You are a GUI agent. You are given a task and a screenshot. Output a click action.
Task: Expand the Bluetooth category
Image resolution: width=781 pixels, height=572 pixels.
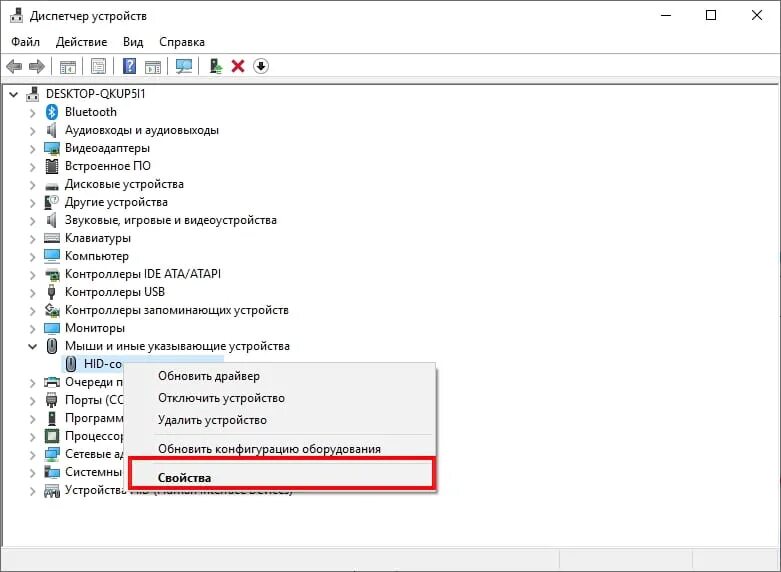click(x=33, y=113)
